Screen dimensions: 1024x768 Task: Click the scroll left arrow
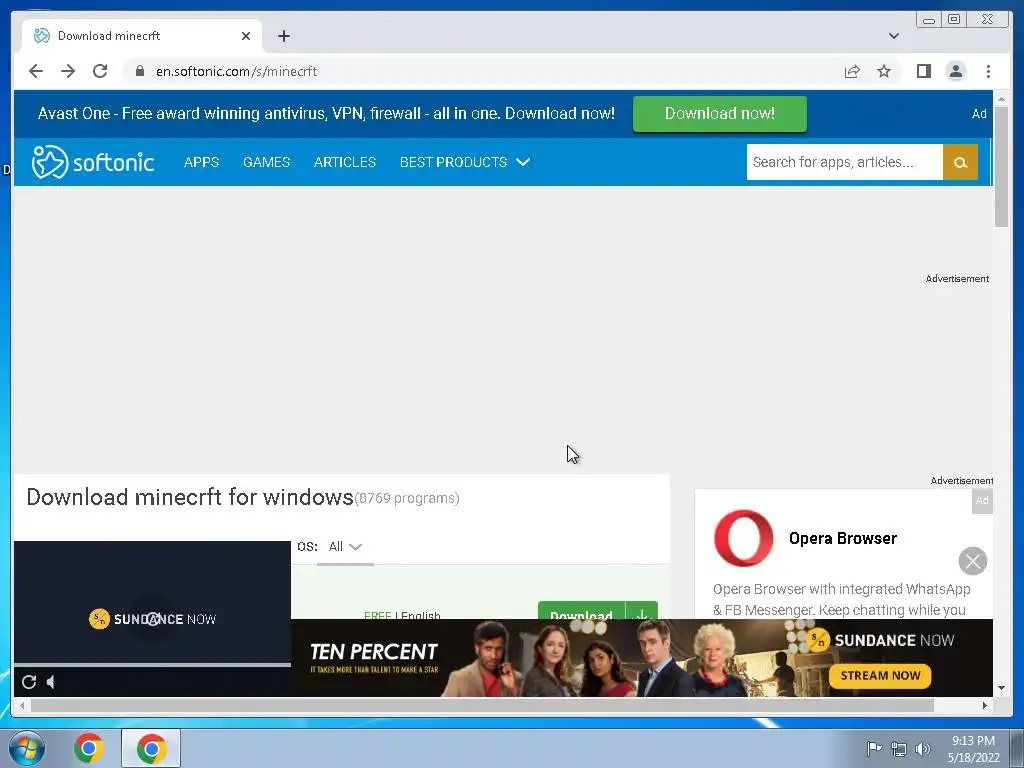click(22, 705)
